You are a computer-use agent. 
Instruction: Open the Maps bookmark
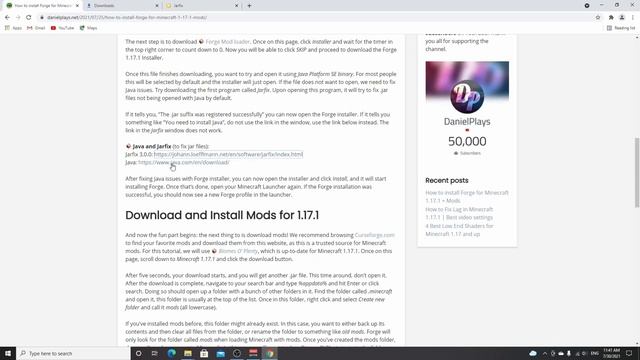pos(89,28)
